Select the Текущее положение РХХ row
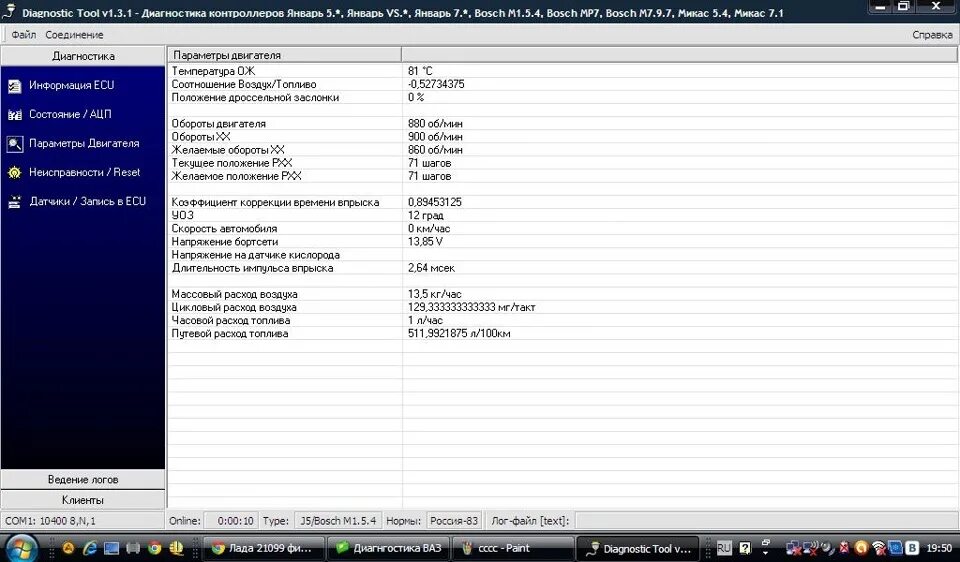 click(x=562, y=163)
